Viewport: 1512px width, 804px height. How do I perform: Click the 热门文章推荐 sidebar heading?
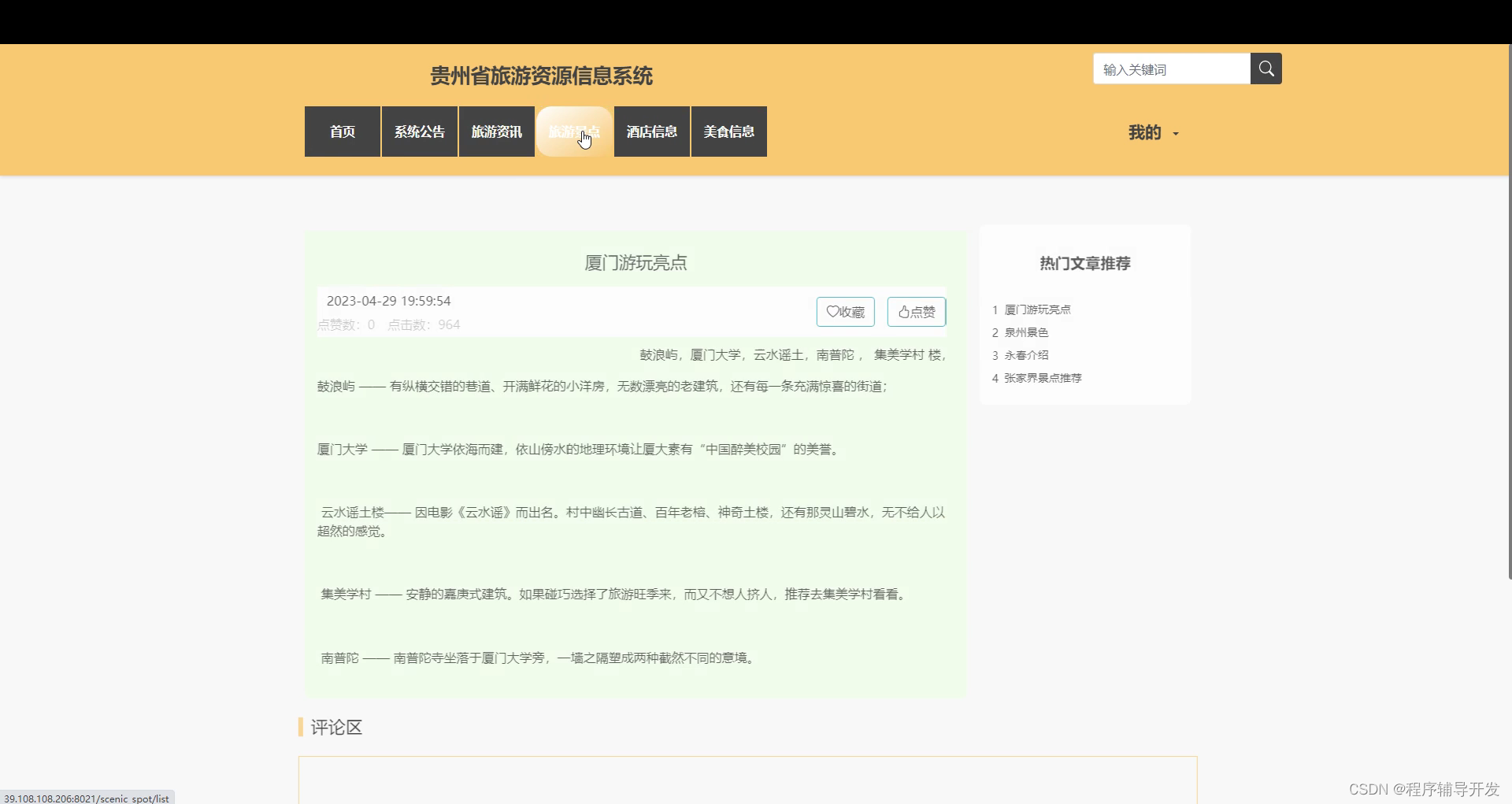pyautogui.click(x=1085, y=264)
